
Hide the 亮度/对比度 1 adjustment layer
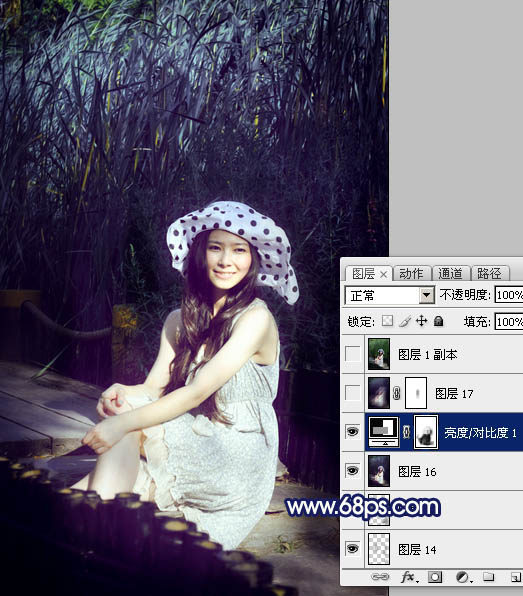tap(352, 432)
